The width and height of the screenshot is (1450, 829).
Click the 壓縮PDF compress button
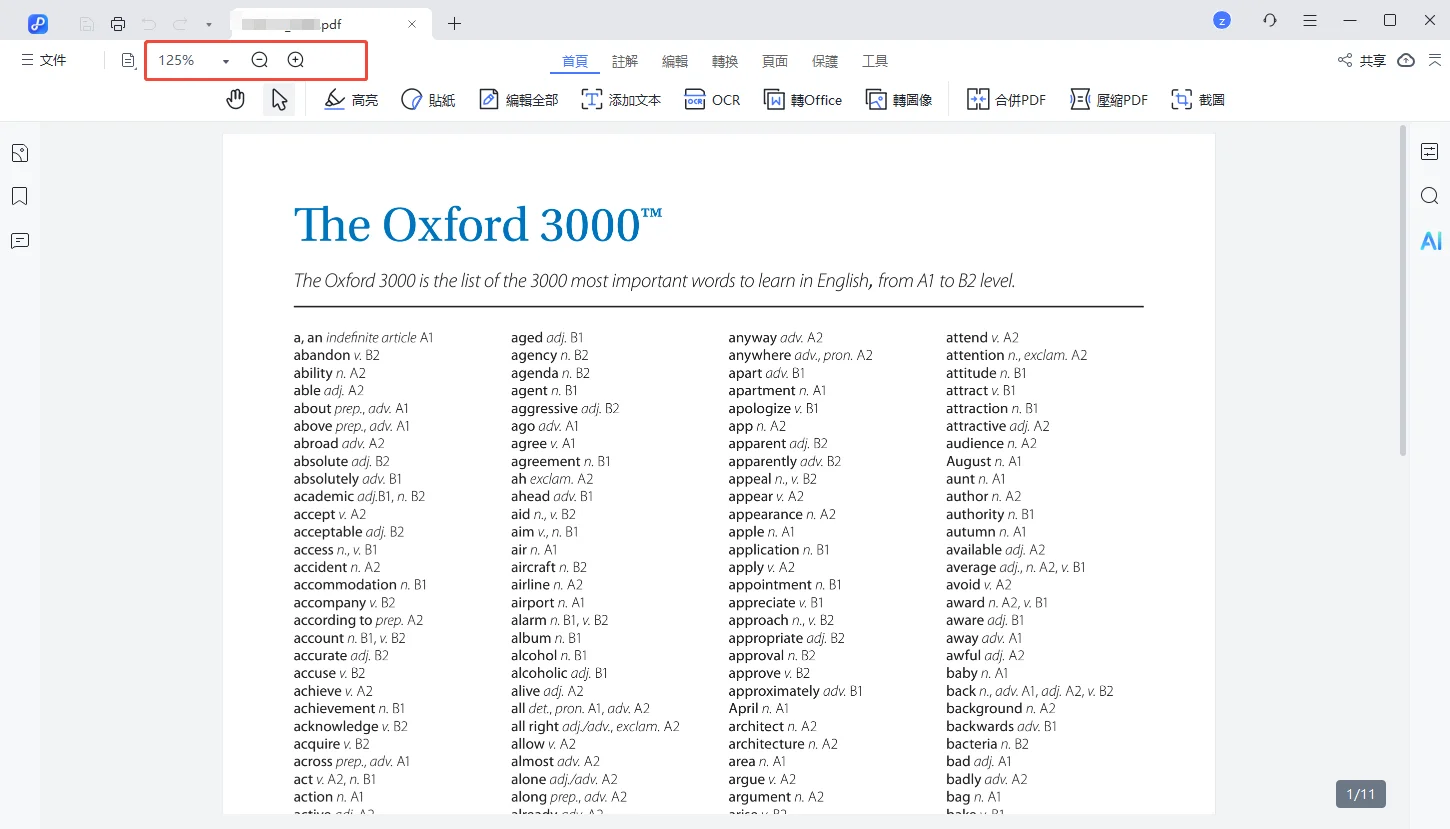[x=1109, y=100]
